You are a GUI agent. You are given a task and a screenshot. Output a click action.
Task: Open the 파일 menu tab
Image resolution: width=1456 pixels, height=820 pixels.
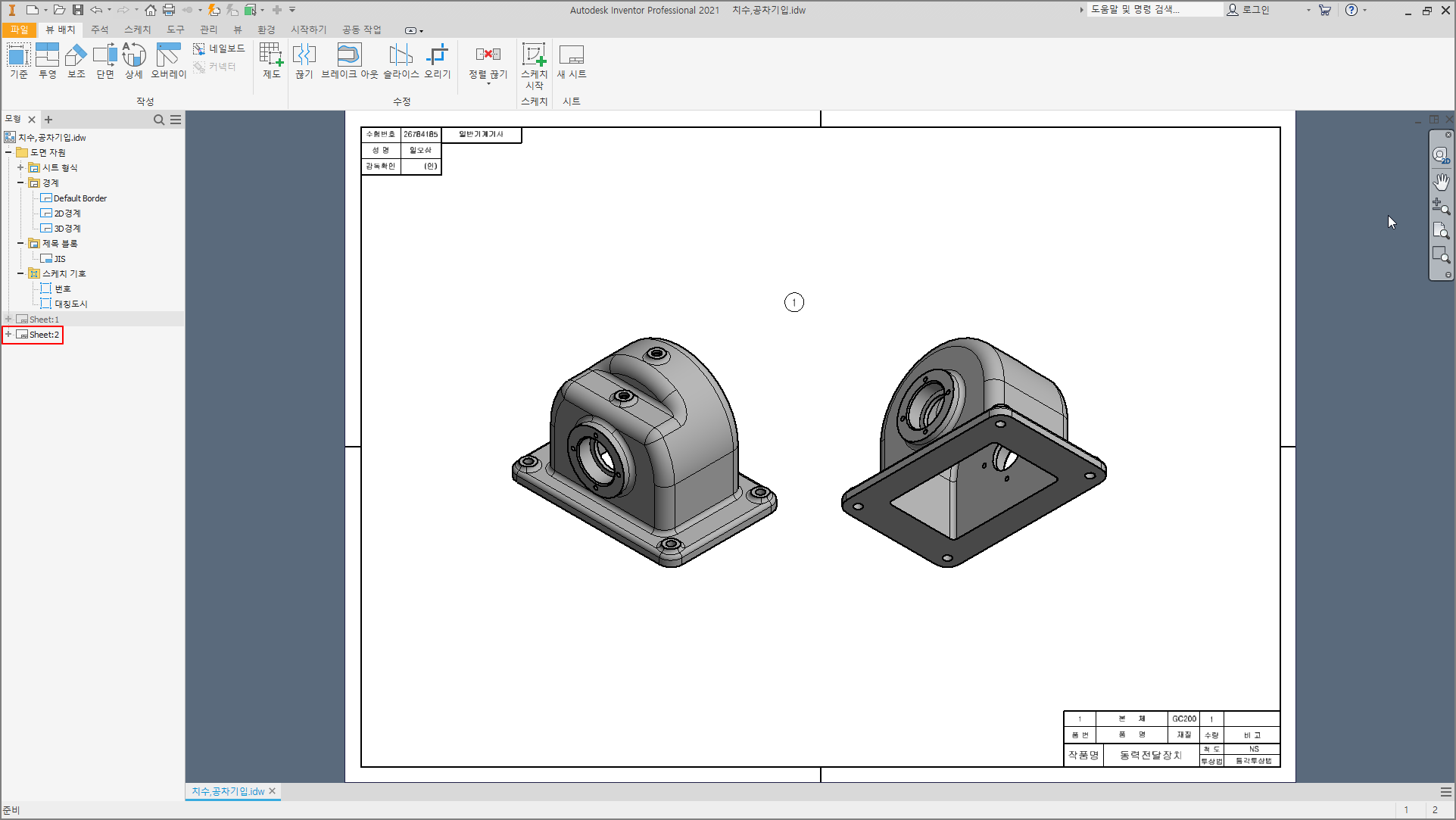pyautogui.click(x=19, y=30)
